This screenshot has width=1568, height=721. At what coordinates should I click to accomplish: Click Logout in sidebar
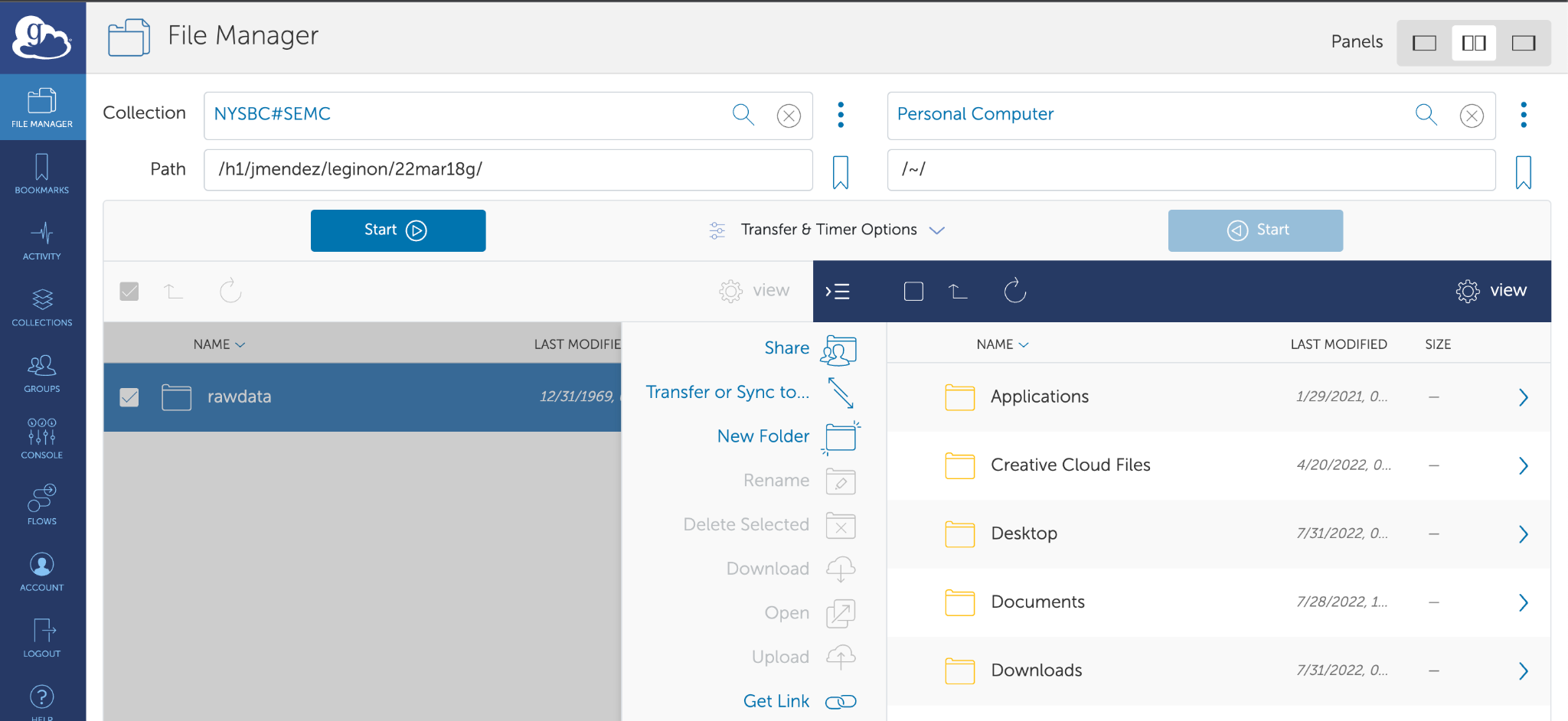point(42,638)
